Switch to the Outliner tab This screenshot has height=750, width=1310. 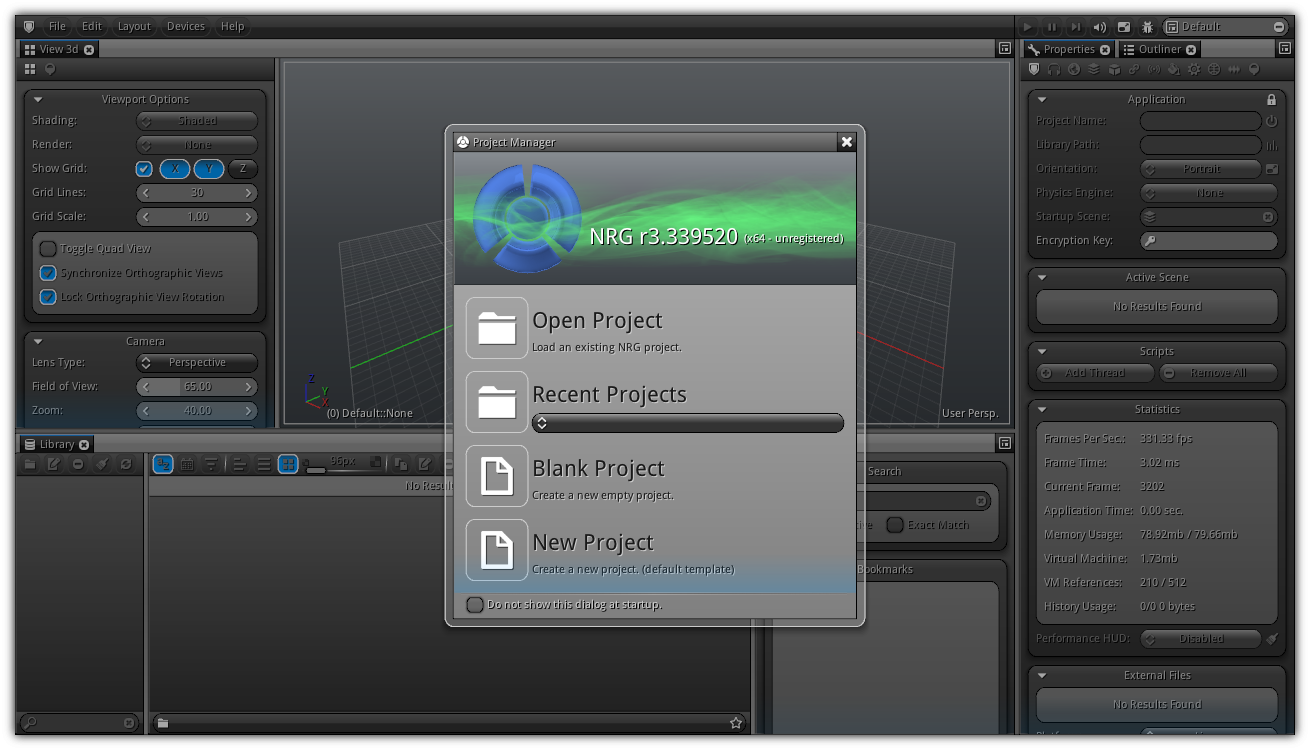click(x=1159, y=49)
